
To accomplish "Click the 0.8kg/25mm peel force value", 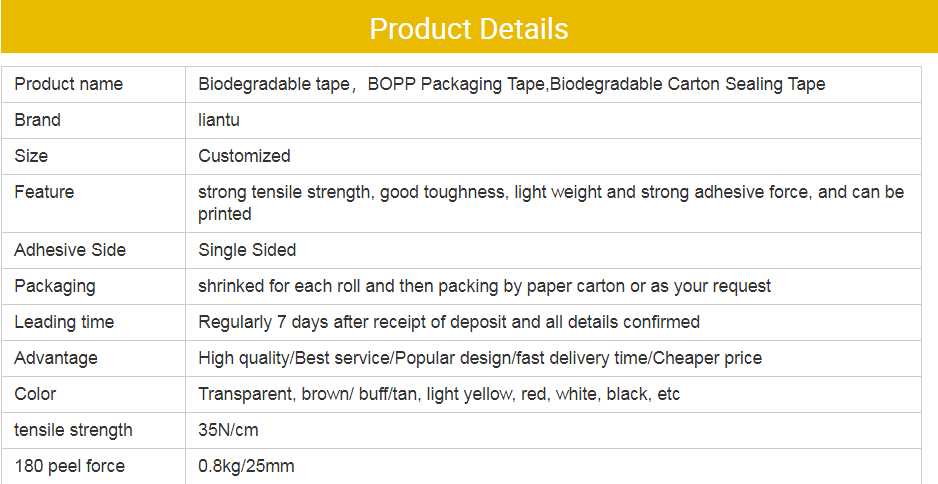I will [246, 466].
